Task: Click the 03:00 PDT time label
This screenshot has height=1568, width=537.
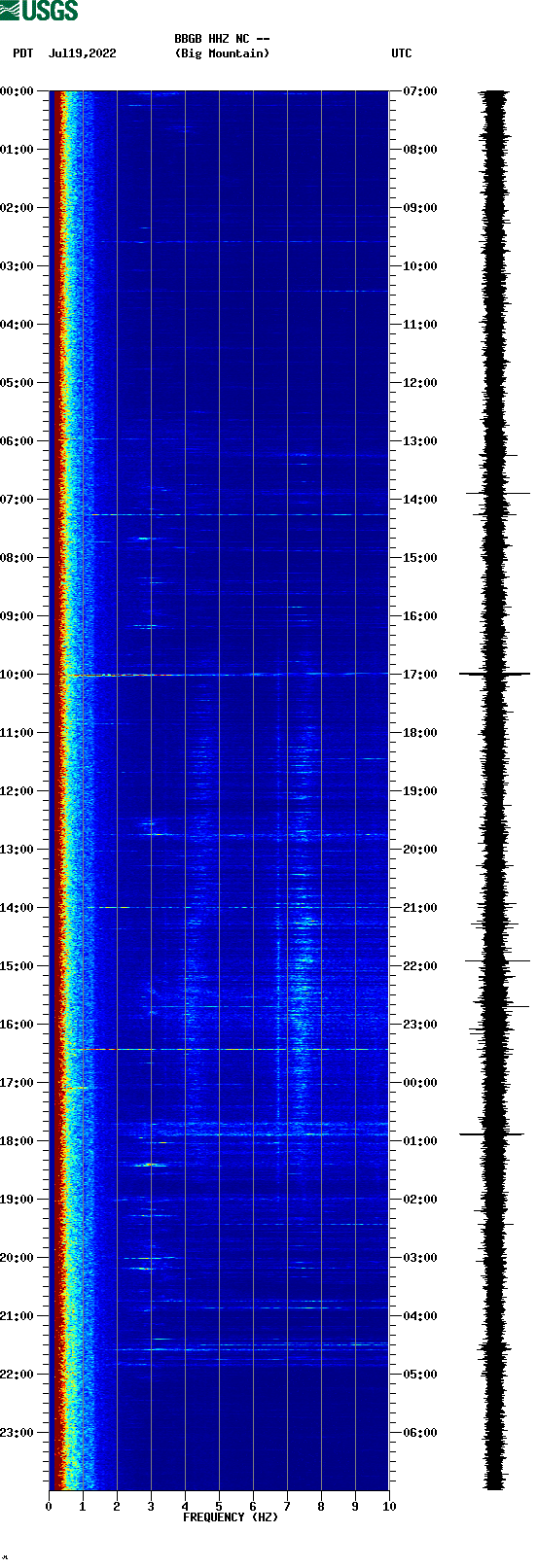Action: [17, 266]
